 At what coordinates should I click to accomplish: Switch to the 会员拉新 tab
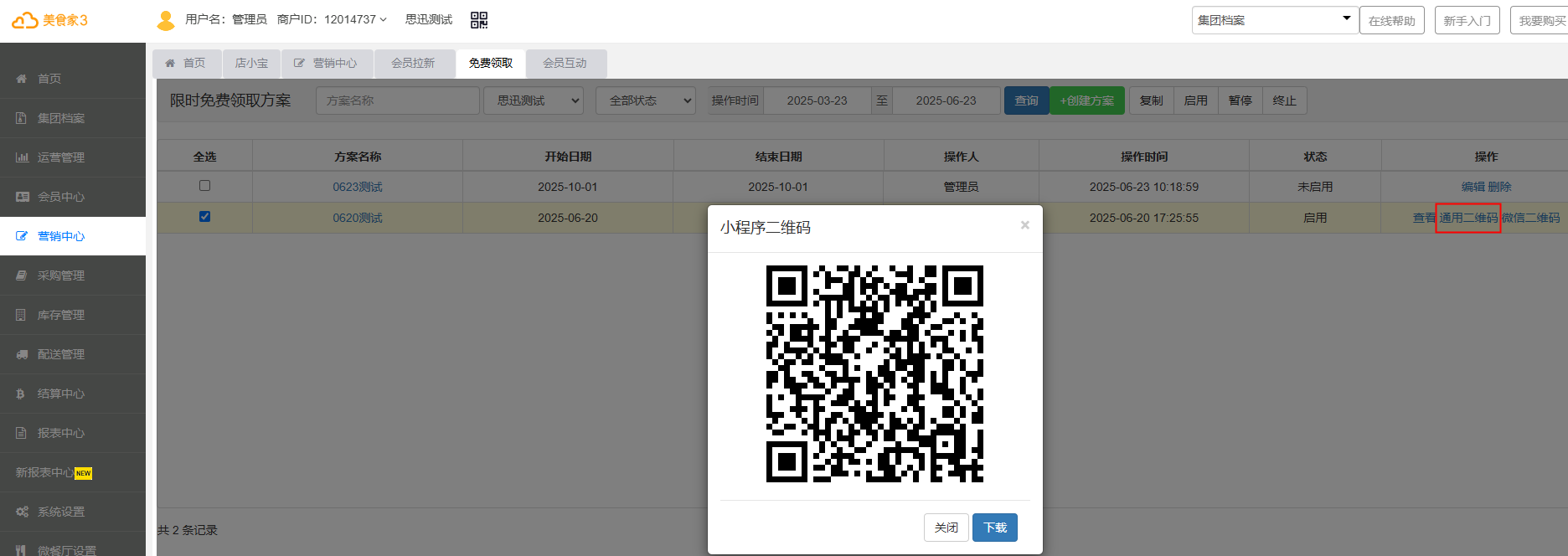point(413,63)
